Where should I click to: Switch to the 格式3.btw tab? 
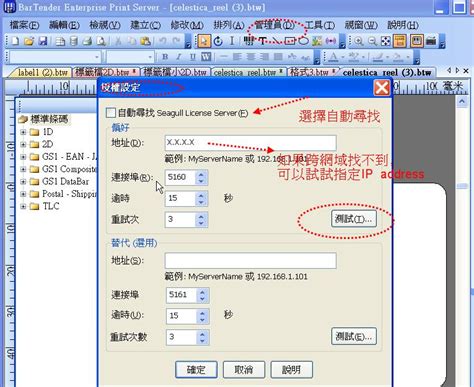point(312,72)
